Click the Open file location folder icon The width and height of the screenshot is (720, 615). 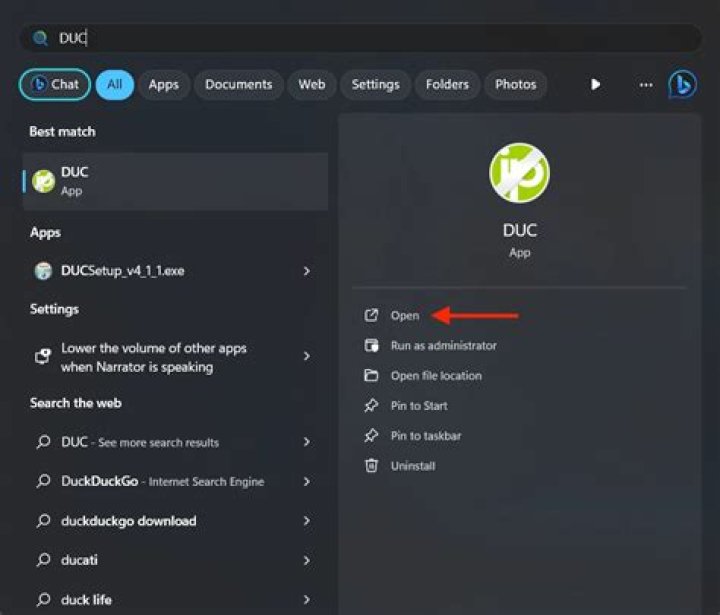point(371,375)
